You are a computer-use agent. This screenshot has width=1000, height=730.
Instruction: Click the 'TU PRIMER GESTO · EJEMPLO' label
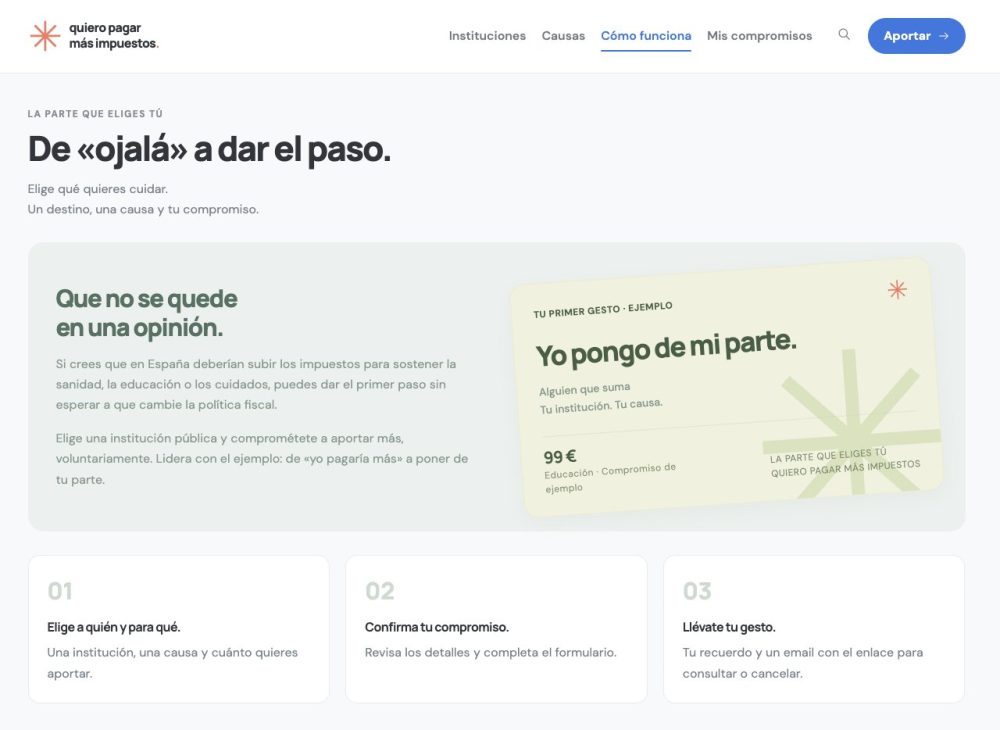click(603, 309)
